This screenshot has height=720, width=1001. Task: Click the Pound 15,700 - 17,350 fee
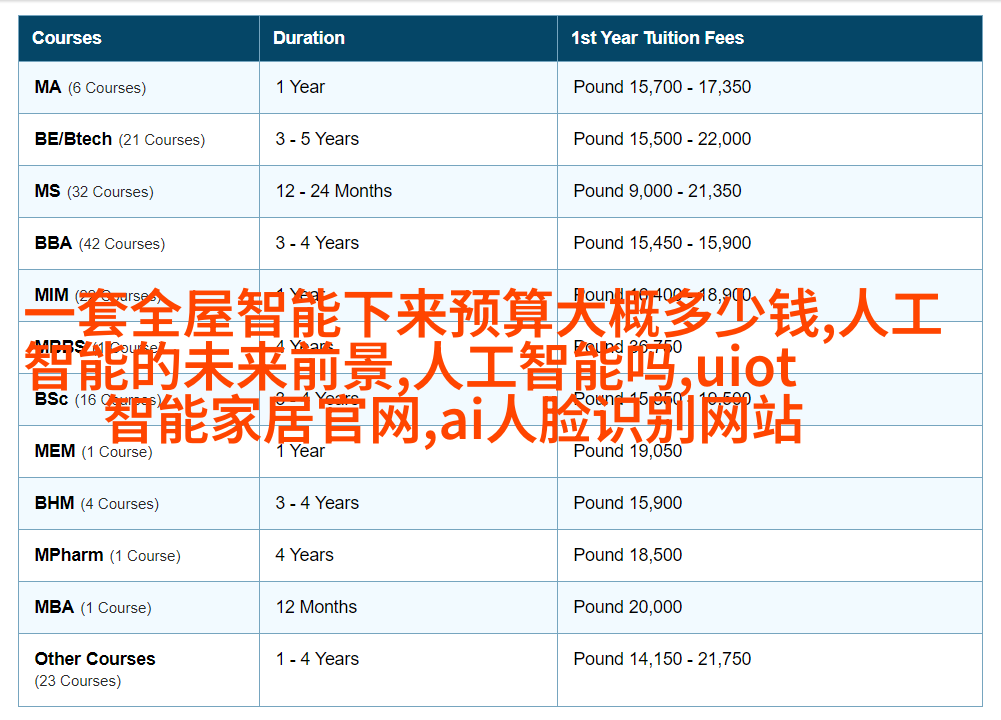(662, 87)
